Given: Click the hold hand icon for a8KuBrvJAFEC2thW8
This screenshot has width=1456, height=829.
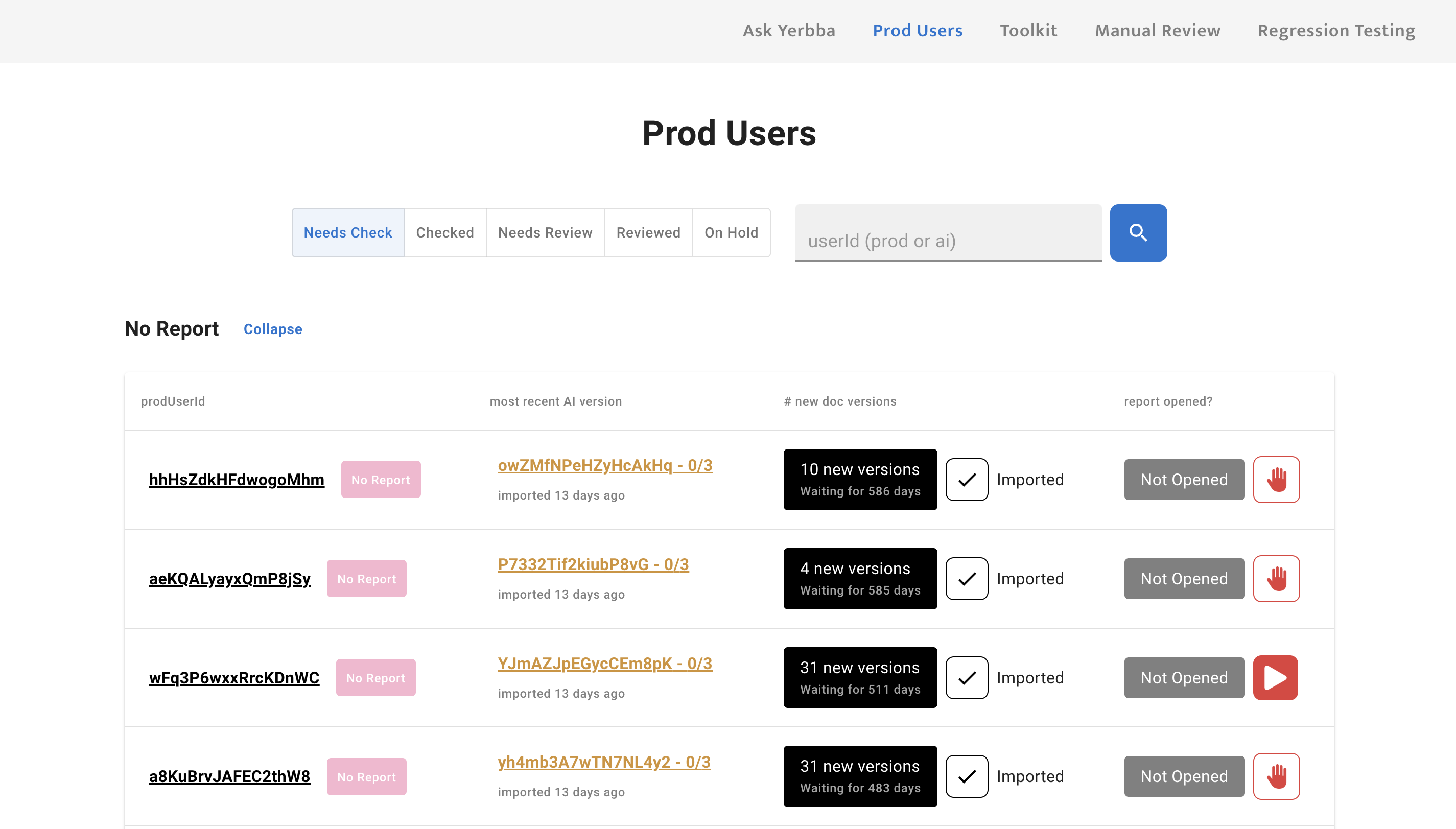Looking at the screenshot, I should coord(1276,776).
